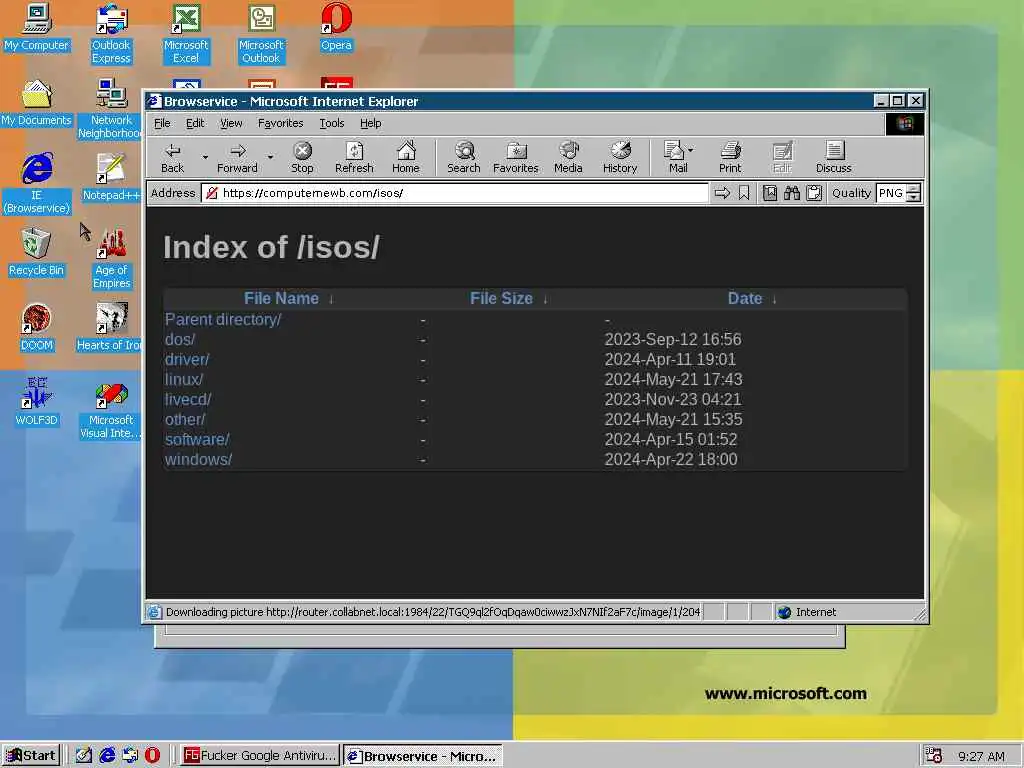The image size is (1024, 768).
Task: Click Quality stepper arrows
Action: [914, 193]
